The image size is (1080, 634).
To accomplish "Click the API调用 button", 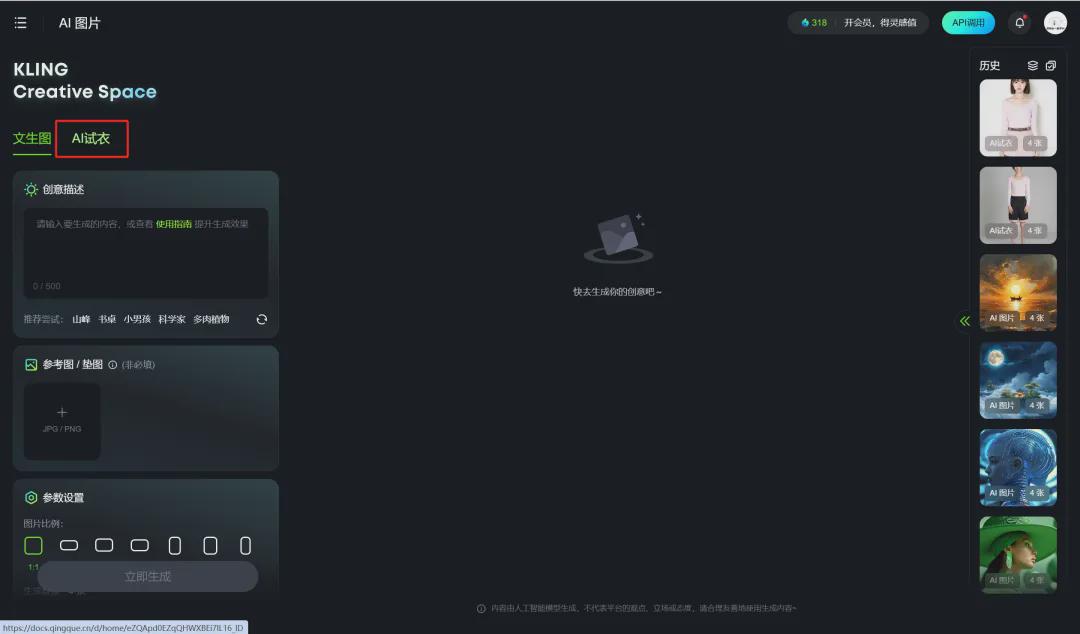I will click(x=967, y=23).
